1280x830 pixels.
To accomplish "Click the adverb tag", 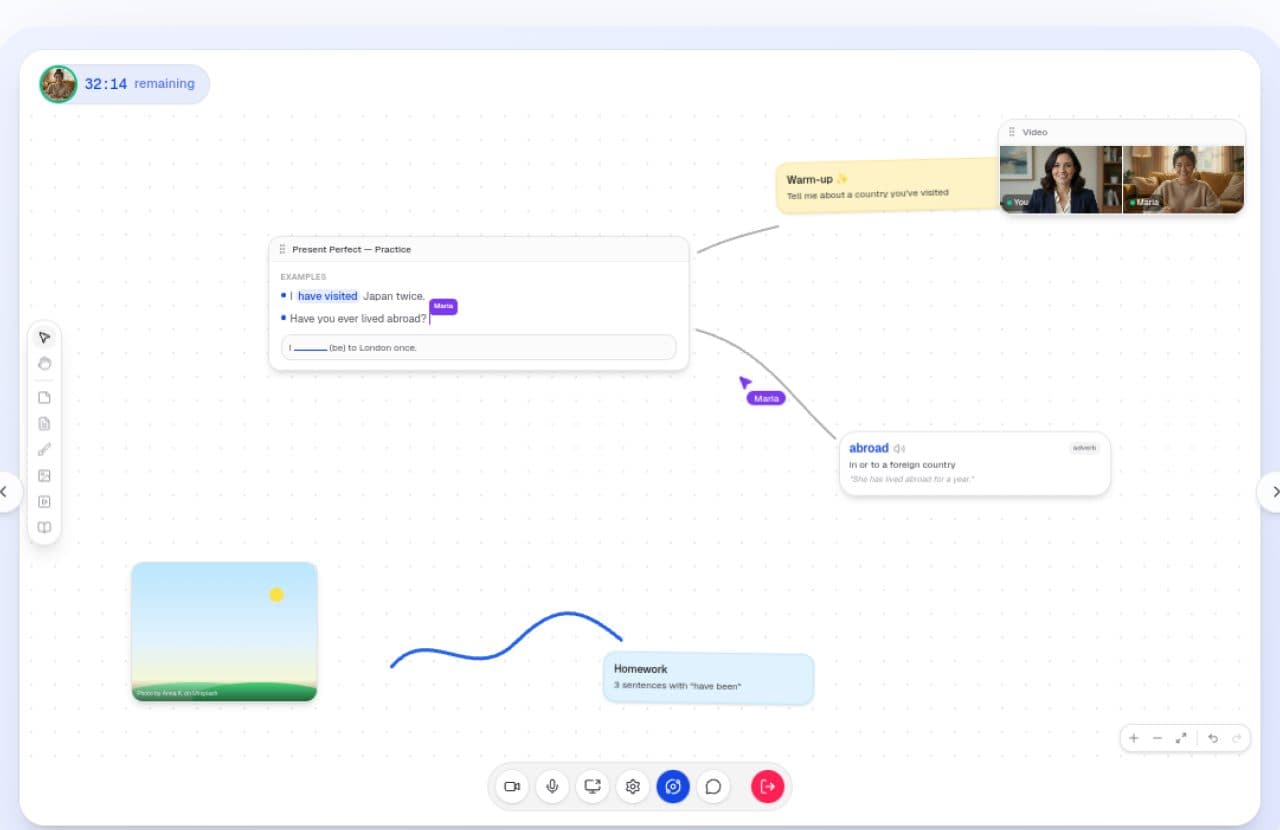I will pos(1085,448).
